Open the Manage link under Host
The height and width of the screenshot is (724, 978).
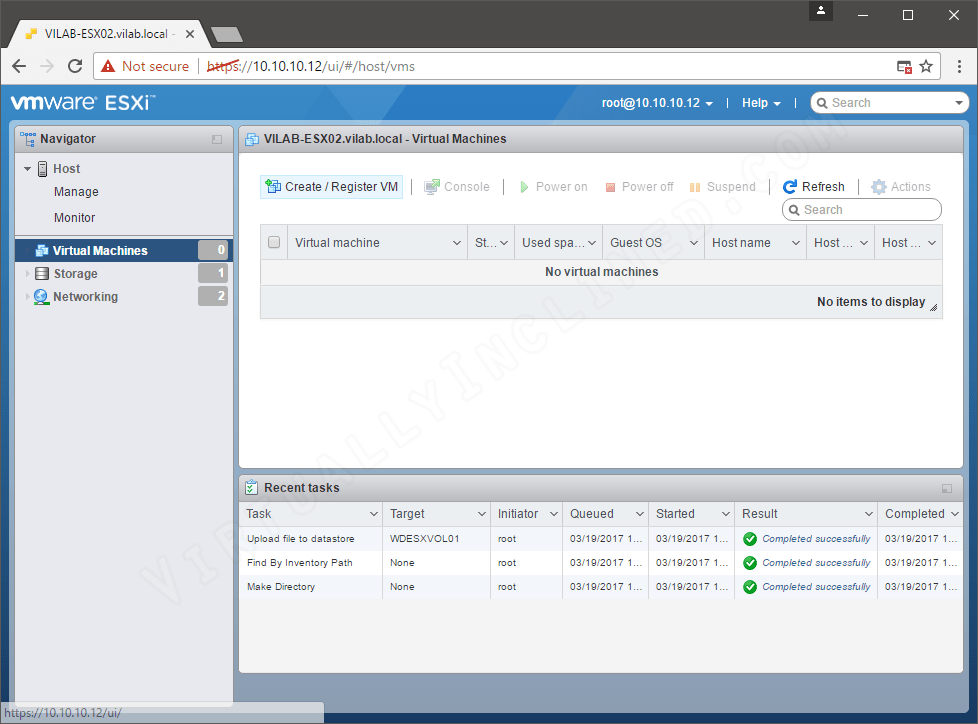point(75,191)
